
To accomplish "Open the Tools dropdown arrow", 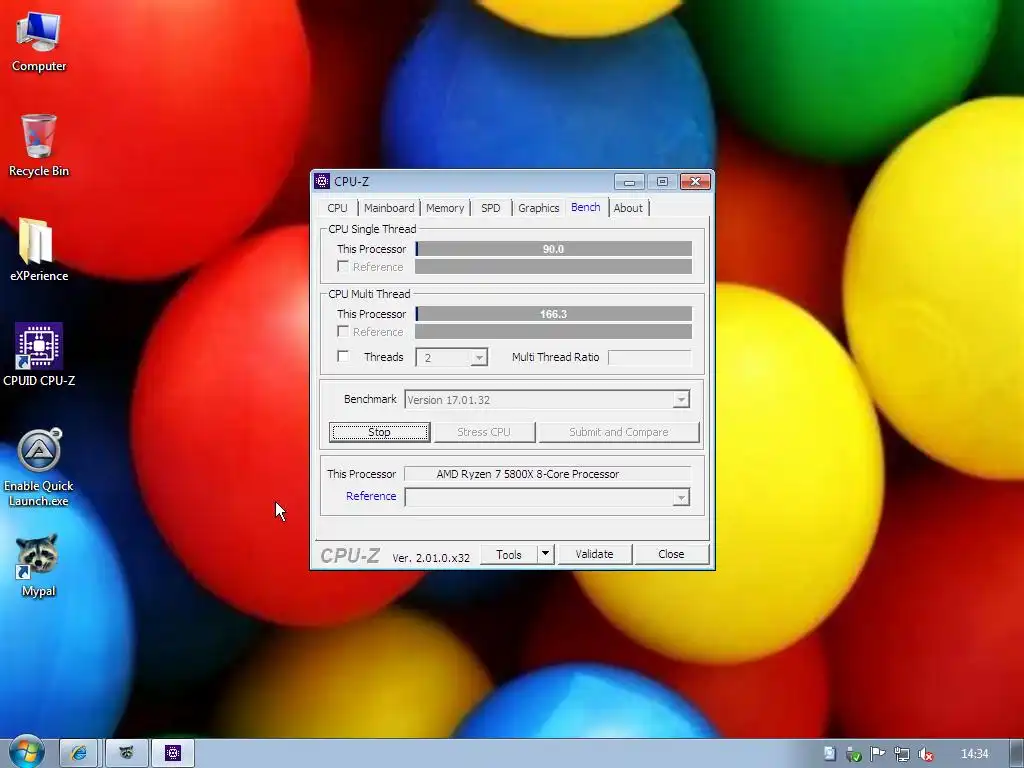I will [545, 554].
